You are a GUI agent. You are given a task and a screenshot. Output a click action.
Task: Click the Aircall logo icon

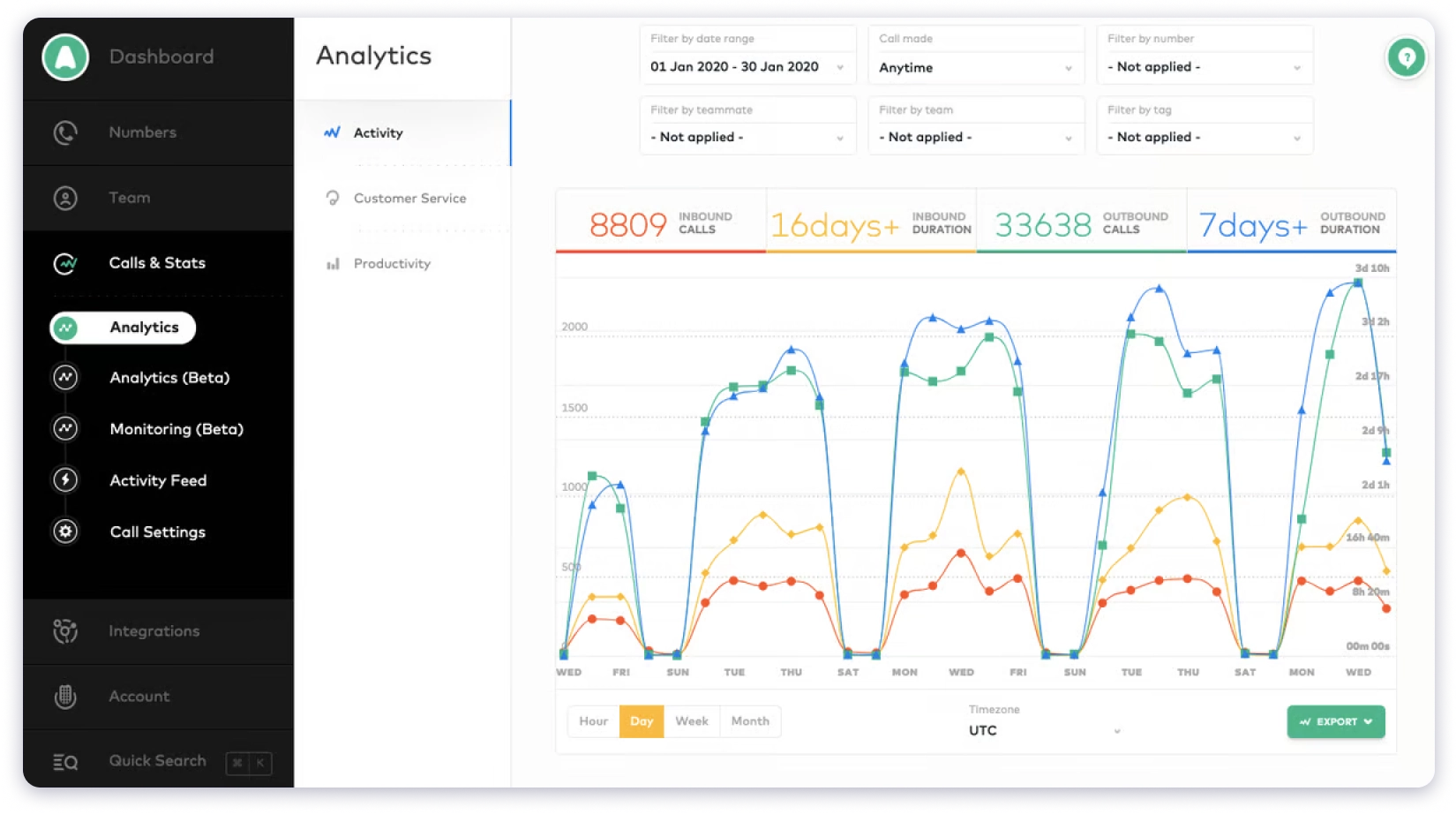tap(65, 57)
